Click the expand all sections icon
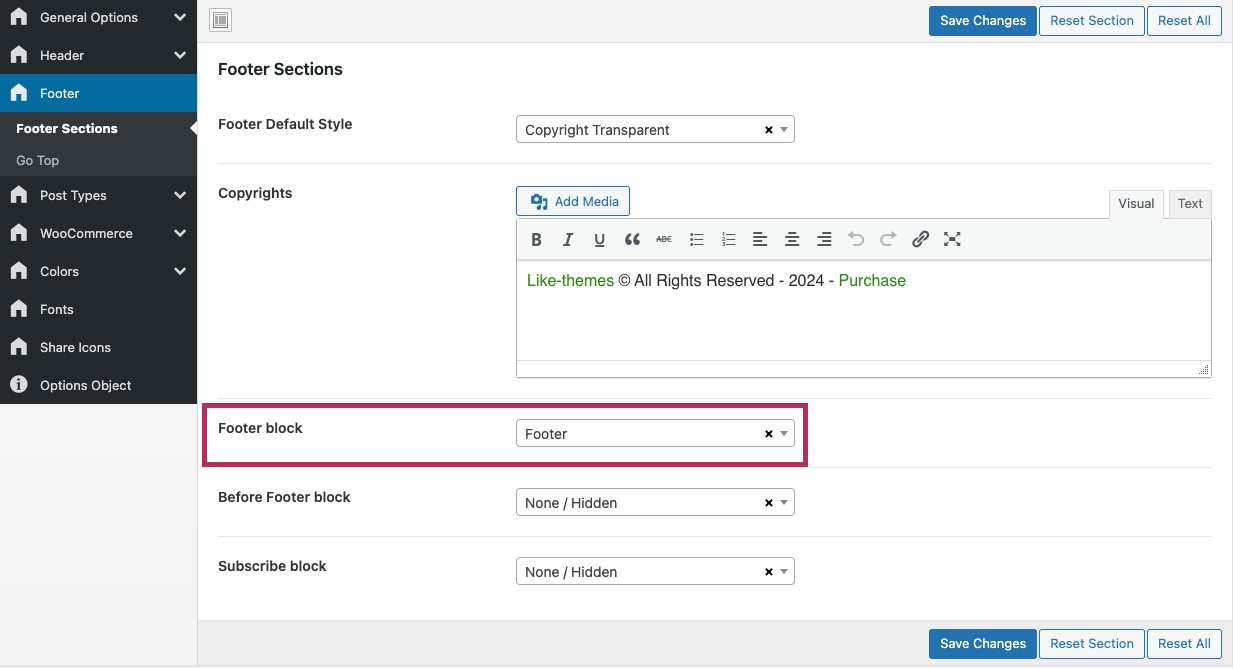Viewport: 1233px width, 668px height. (x=221, y=20)
